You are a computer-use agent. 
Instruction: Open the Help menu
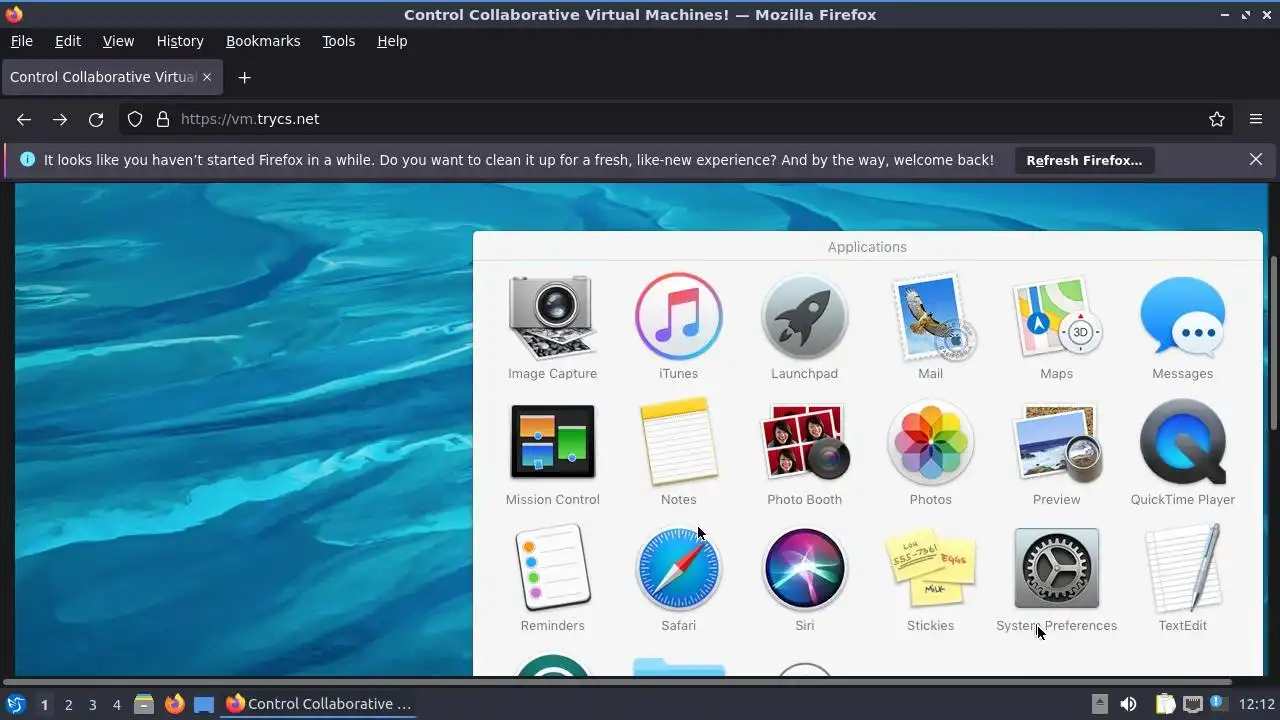coord(392,41)
